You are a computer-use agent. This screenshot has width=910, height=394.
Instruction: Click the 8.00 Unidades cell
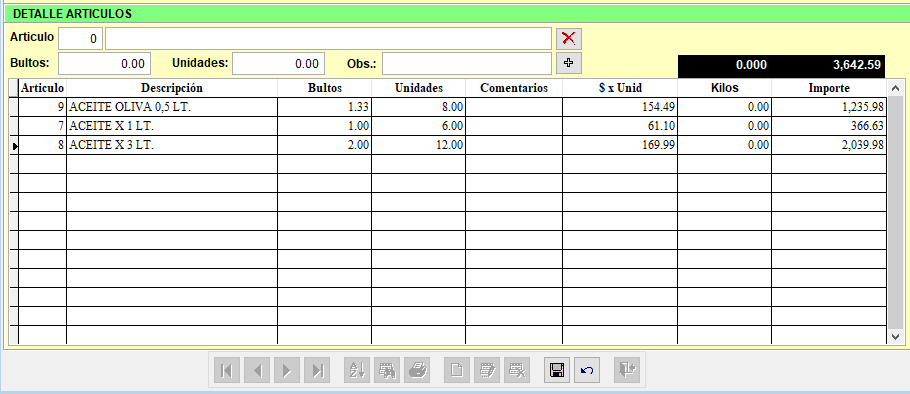point(418,107)
